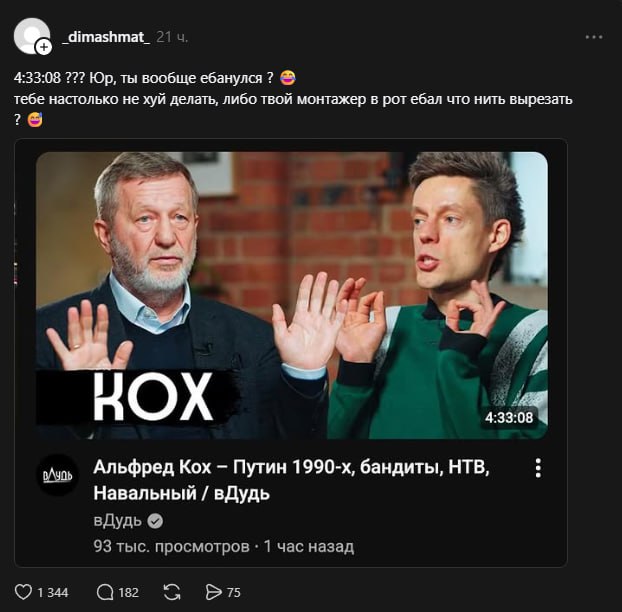Image resolution: width=622 pixels, height=612 pixels.
Task: Open the 'Альфред Кох – Путин 1990-х' video title
Action: coord(288,480)
